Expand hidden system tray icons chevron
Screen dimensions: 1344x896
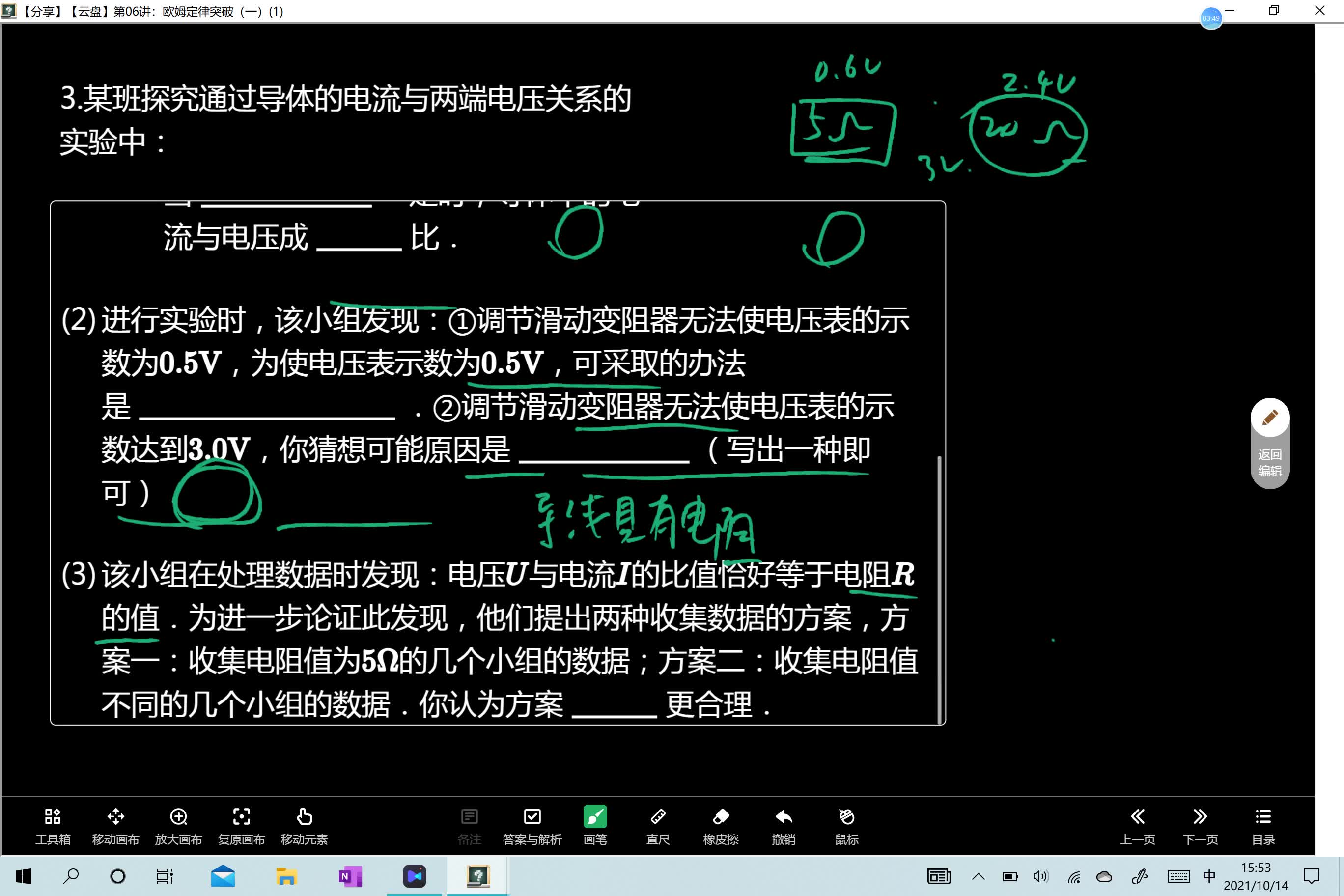tap(979, 875)
